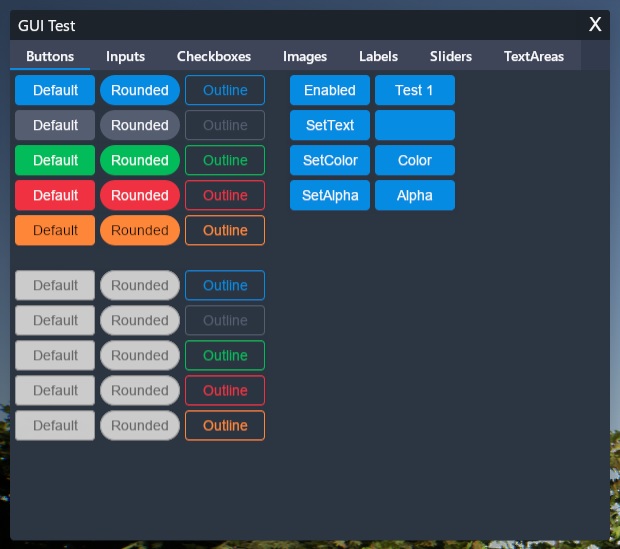Close the GUI Test window
This screenshot has width=620, height=549.
tap(595, 25)
